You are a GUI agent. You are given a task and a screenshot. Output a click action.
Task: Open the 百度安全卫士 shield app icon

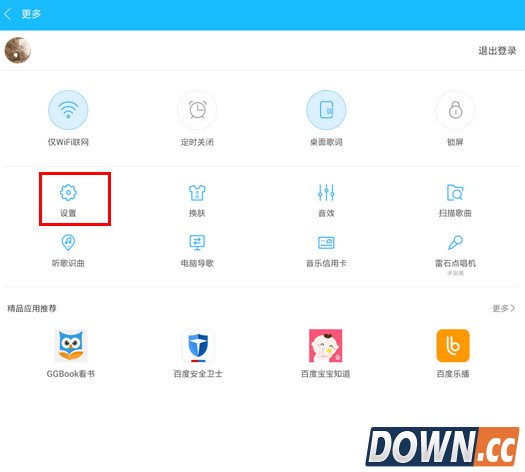point(198,345)
